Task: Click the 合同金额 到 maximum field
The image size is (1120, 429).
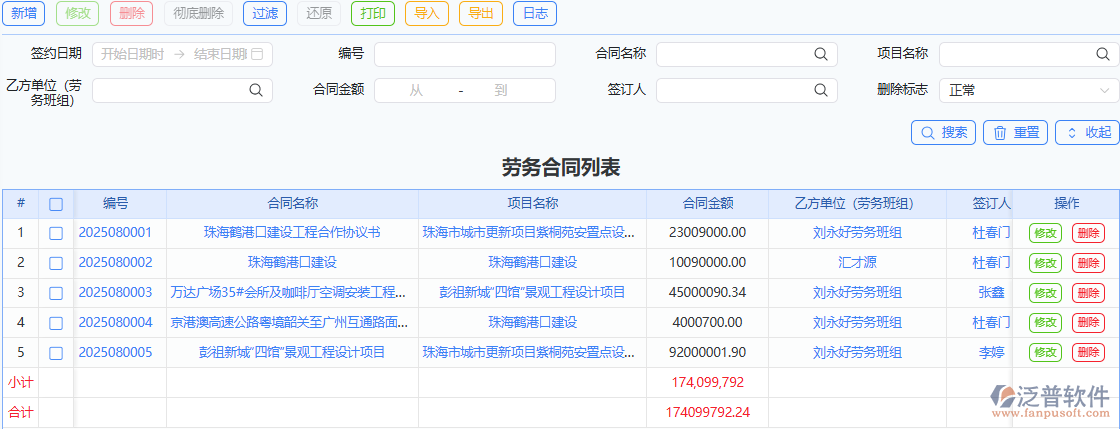Action: coord(501,91)
